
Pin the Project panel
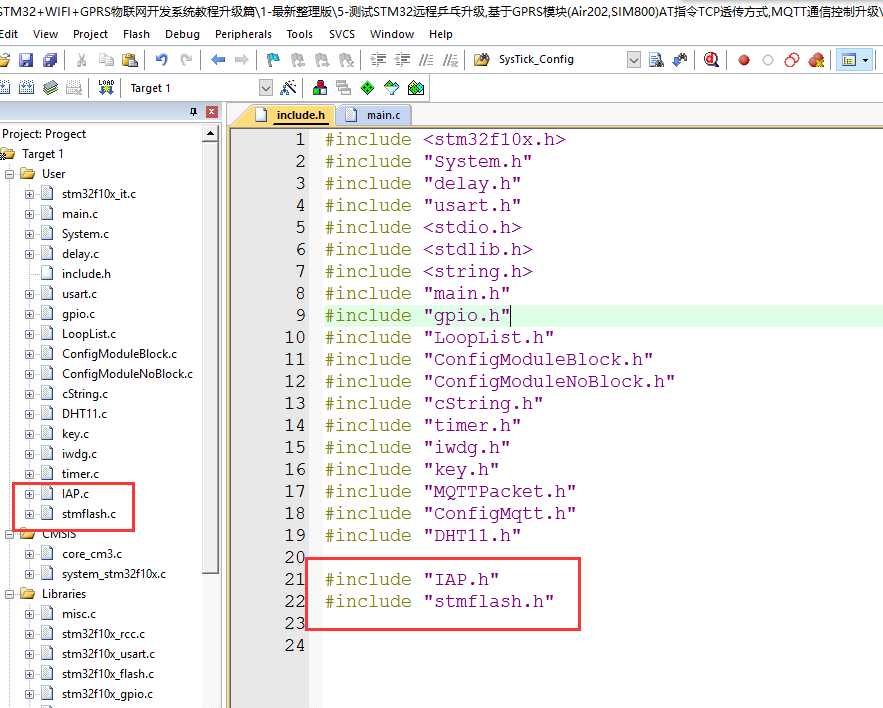[x=194, y=112]
